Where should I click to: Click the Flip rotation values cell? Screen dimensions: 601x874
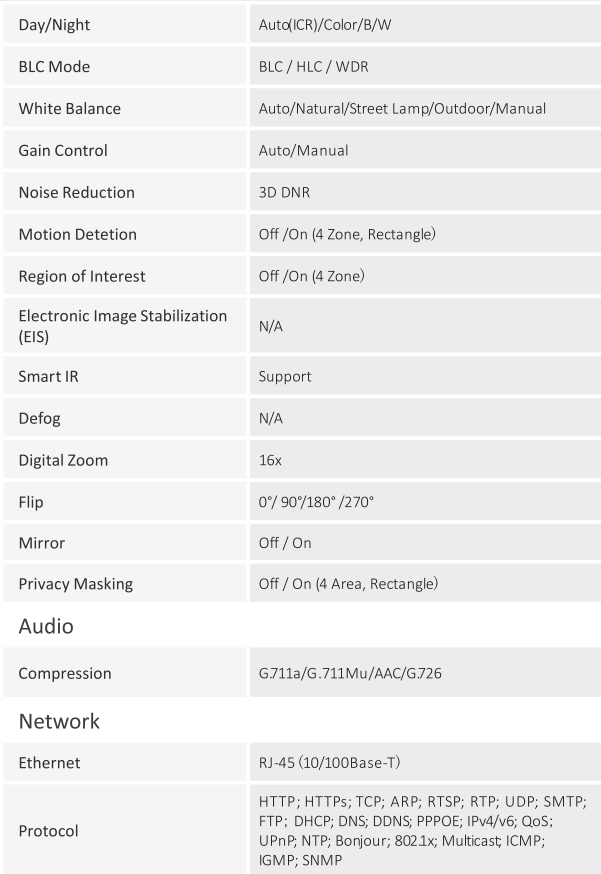pos(316,504)
